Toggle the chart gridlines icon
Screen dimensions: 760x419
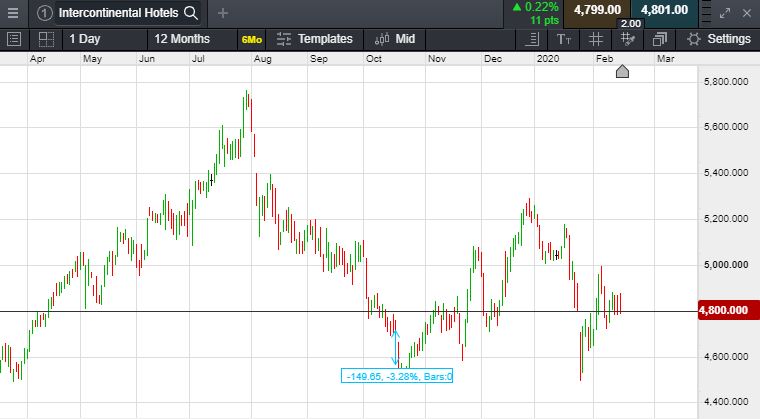tap(596, 39)
